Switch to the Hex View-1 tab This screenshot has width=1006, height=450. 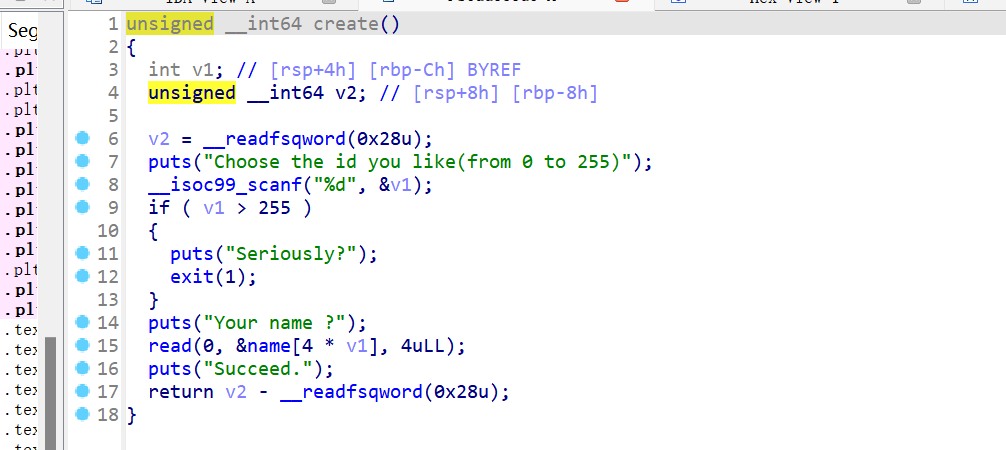790,3
